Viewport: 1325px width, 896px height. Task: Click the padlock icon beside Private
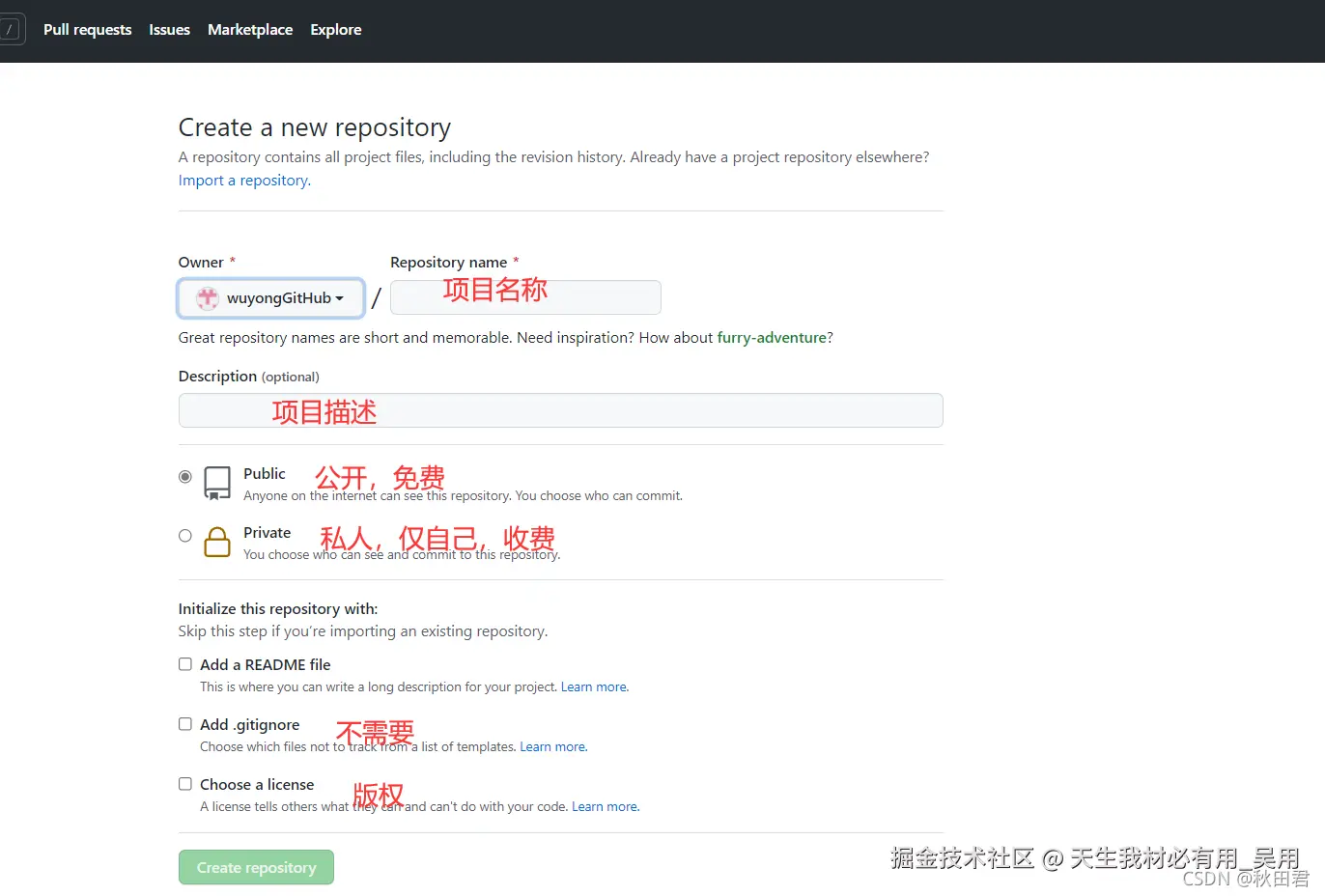point(216,543)
